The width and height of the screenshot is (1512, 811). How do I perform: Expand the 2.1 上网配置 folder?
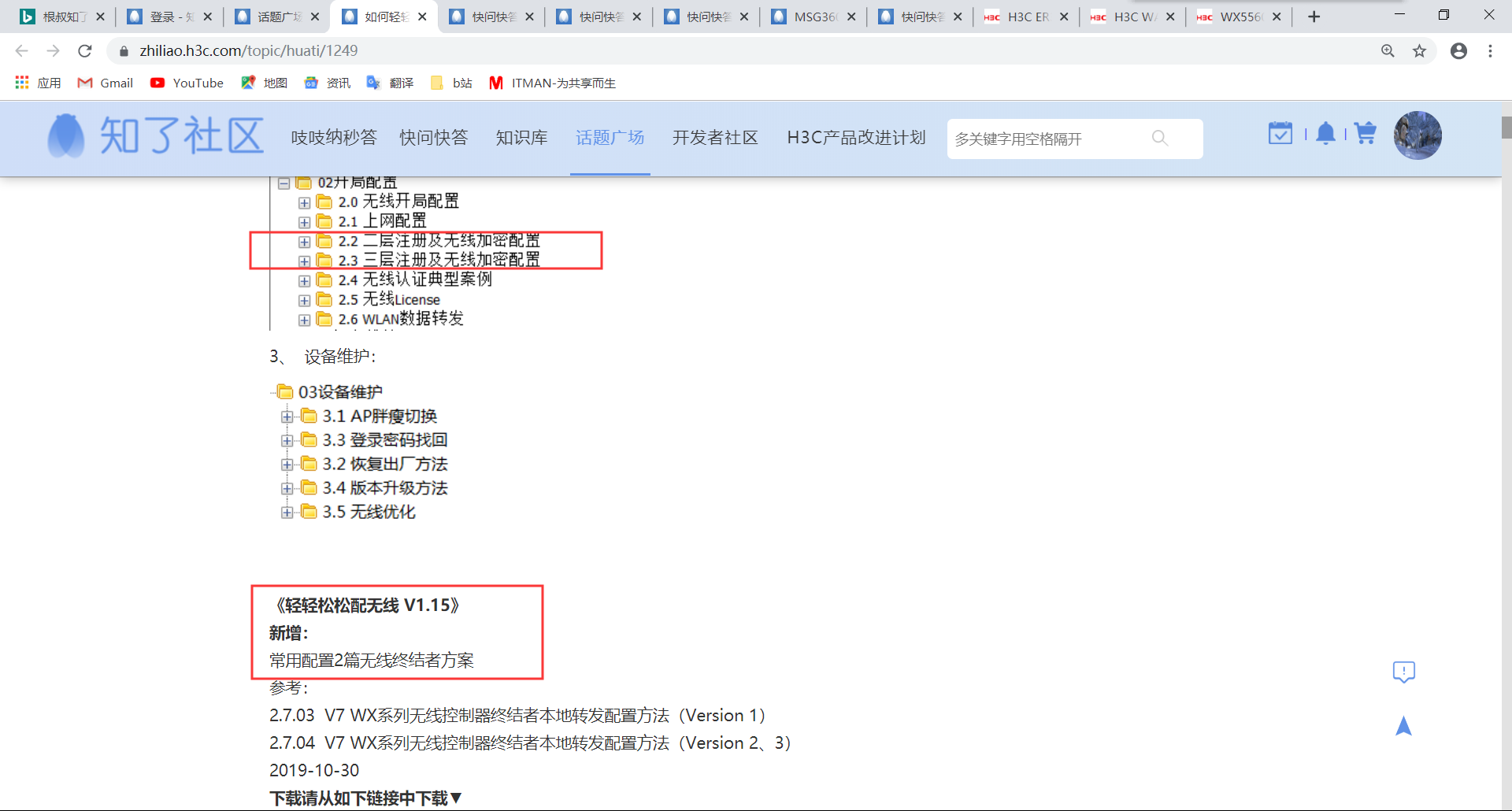304,223
